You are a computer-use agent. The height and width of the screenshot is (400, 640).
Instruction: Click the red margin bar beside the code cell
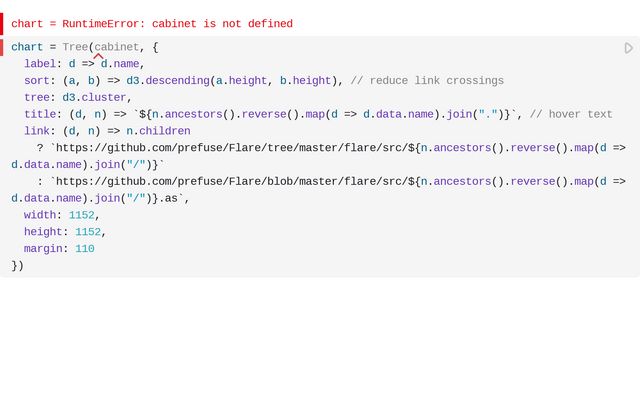(x=2, y=47)
